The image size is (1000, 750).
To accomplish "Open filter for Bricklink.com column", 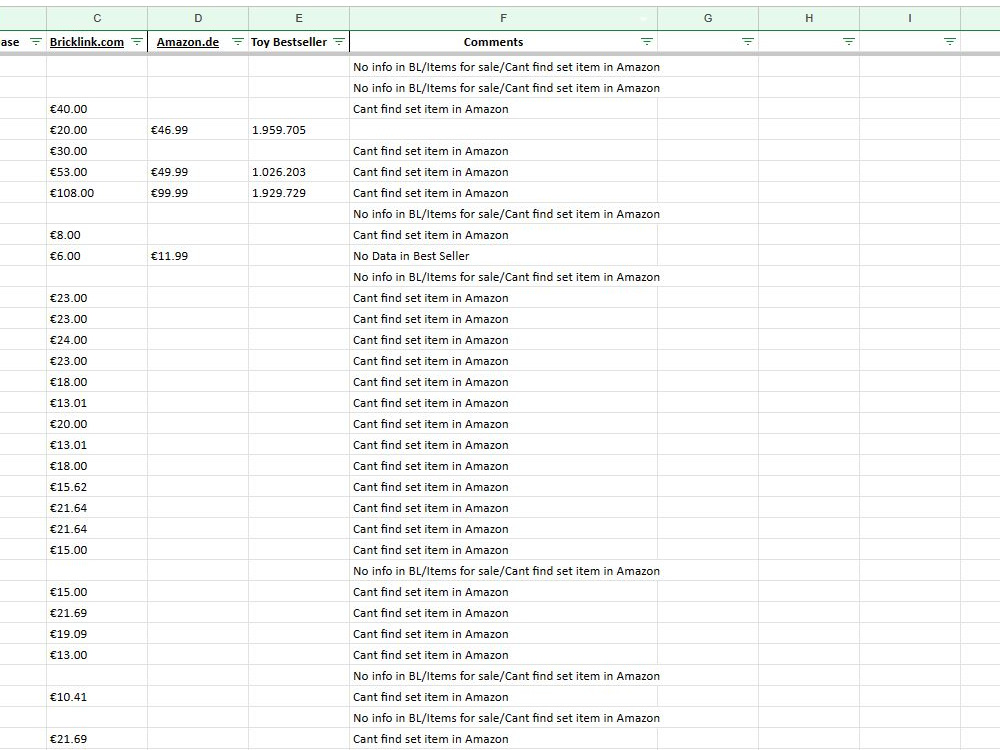I will pyautogui.click(x=136, y=42).
